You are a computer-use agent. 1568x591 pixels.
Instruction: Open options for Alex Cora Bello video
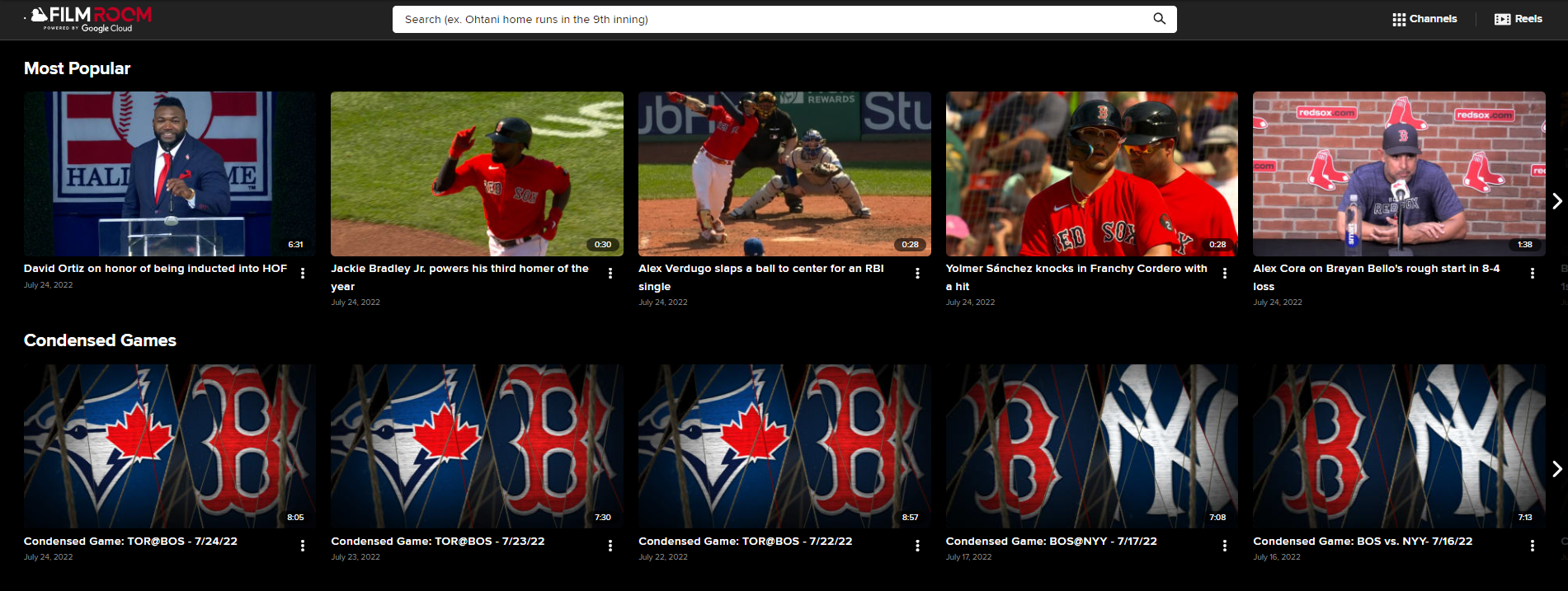1533,273
